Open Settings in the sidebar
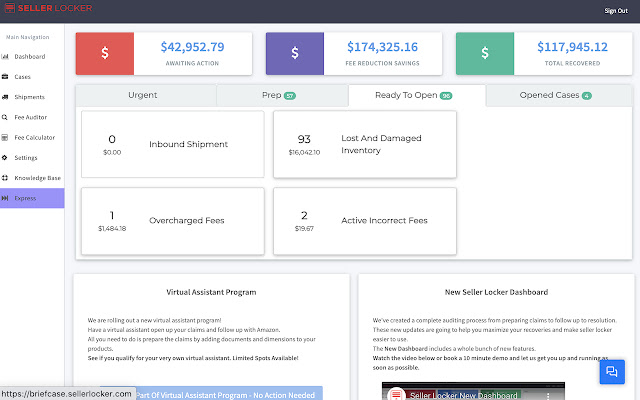640x400 pixels. coord(32,158)
